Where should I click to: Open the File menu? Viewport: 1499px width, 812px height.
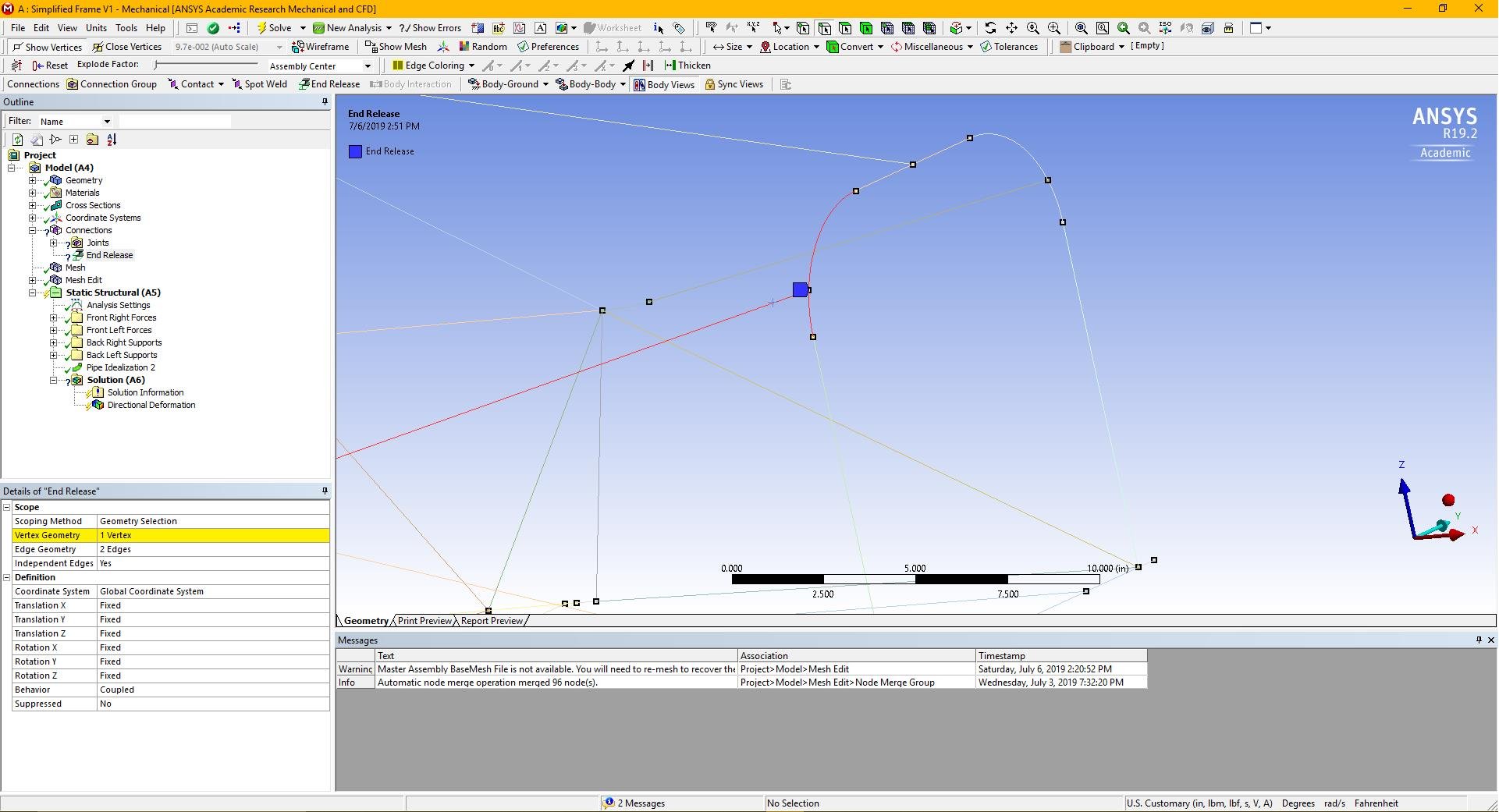[x=18, y=28]
